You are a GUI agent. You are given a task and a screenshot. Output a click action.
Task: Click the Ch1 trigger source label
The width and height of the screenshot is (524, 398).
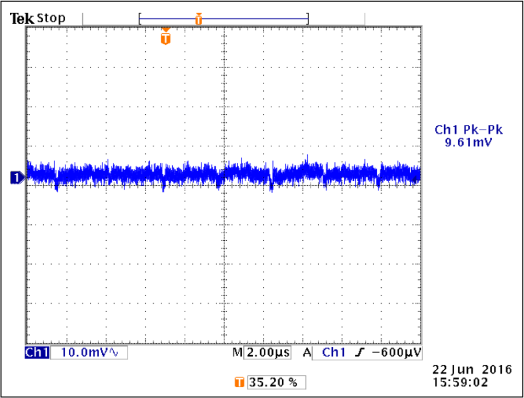point(333,353)
